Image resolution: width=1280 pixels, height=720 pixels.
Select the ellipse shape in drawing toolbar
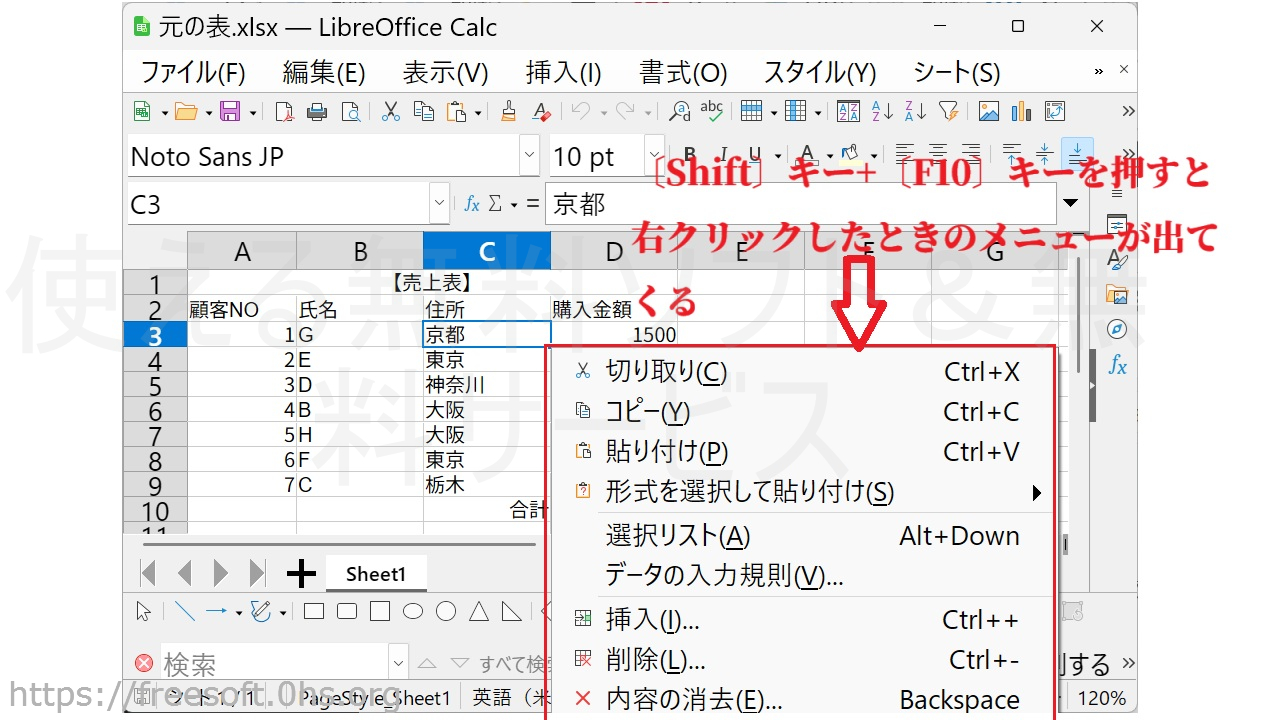tap(413, 611)
